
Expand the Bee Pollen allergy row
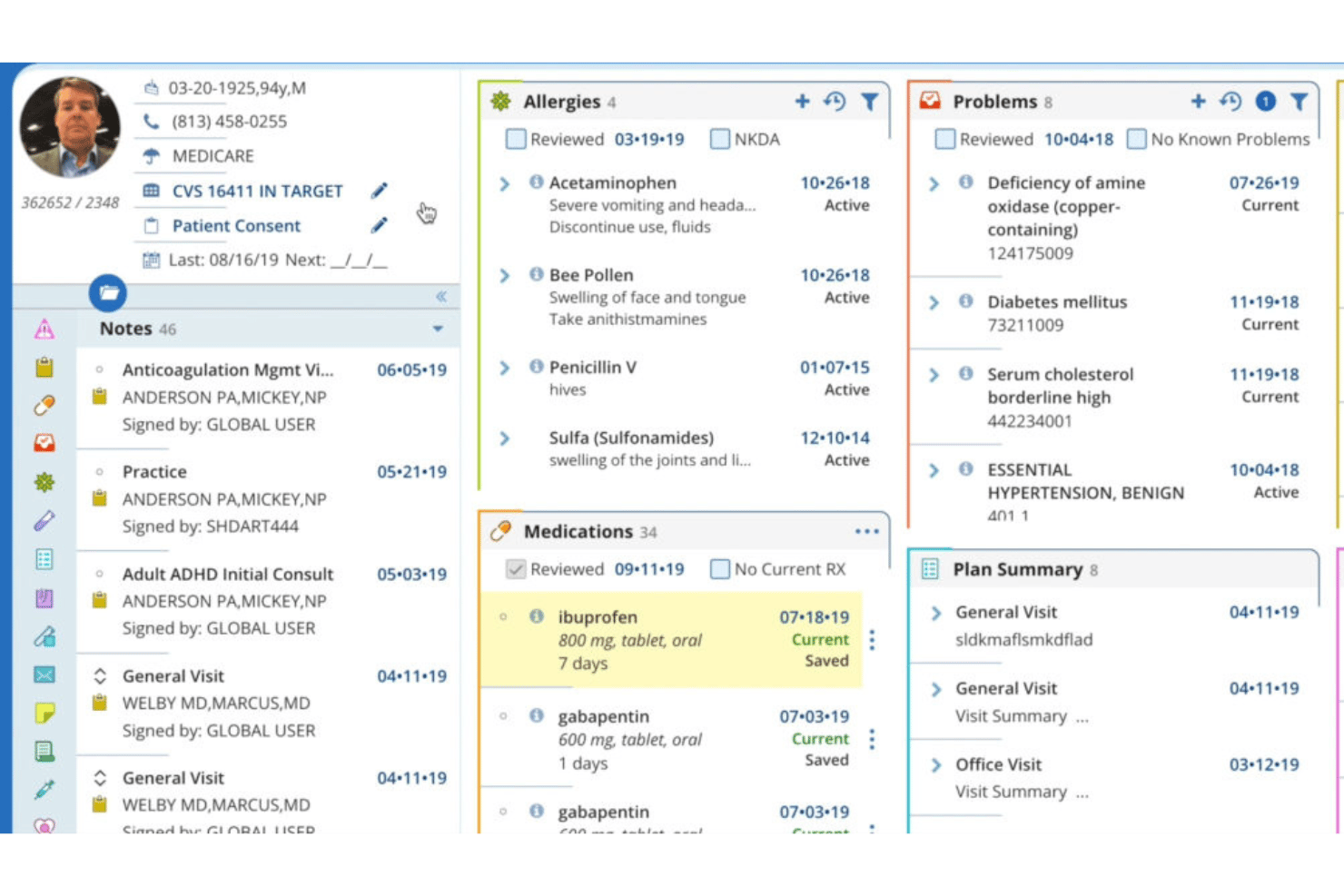pos(505,275)
